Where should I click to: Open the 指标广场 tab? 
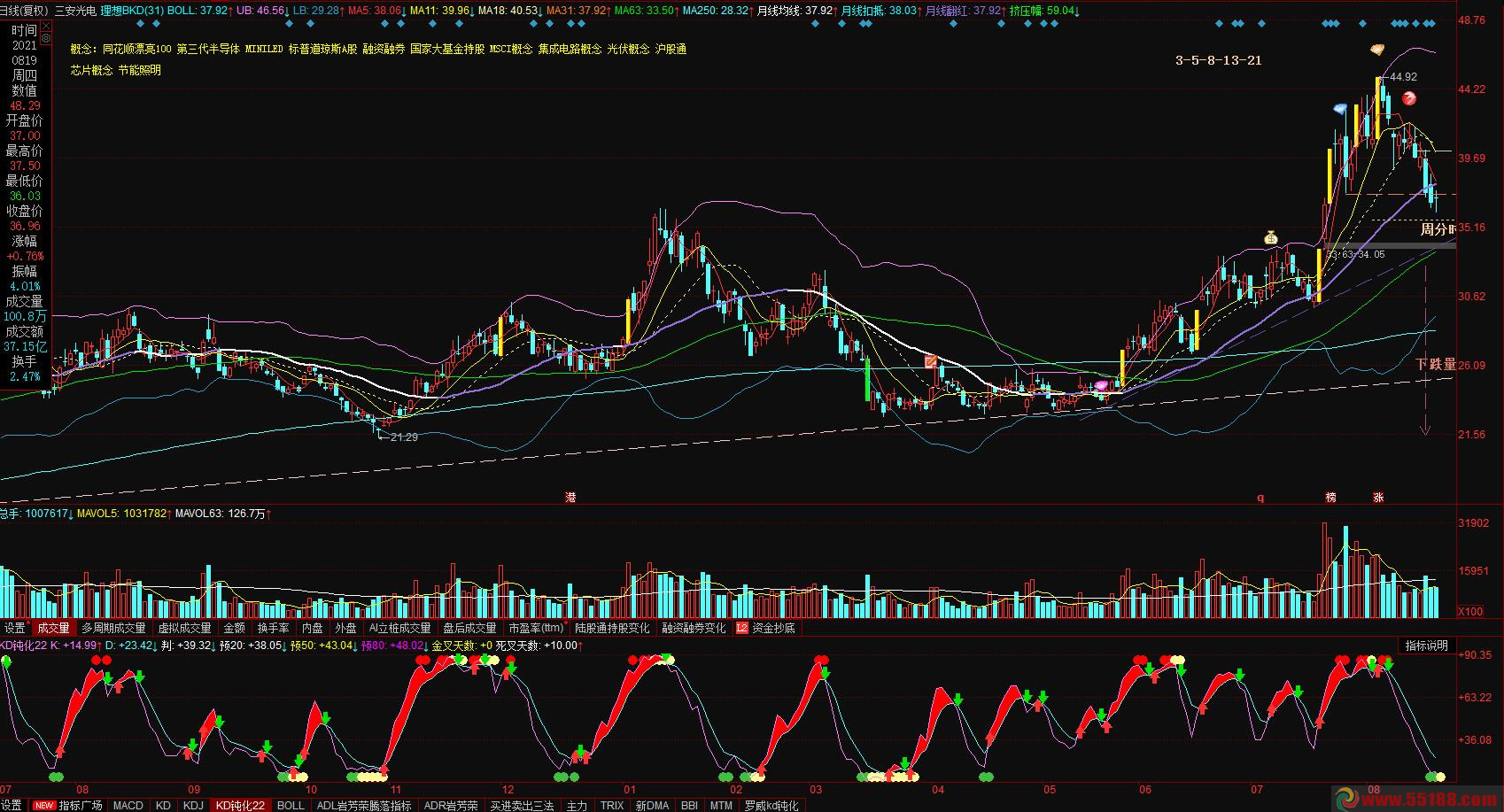pos(81,806)
